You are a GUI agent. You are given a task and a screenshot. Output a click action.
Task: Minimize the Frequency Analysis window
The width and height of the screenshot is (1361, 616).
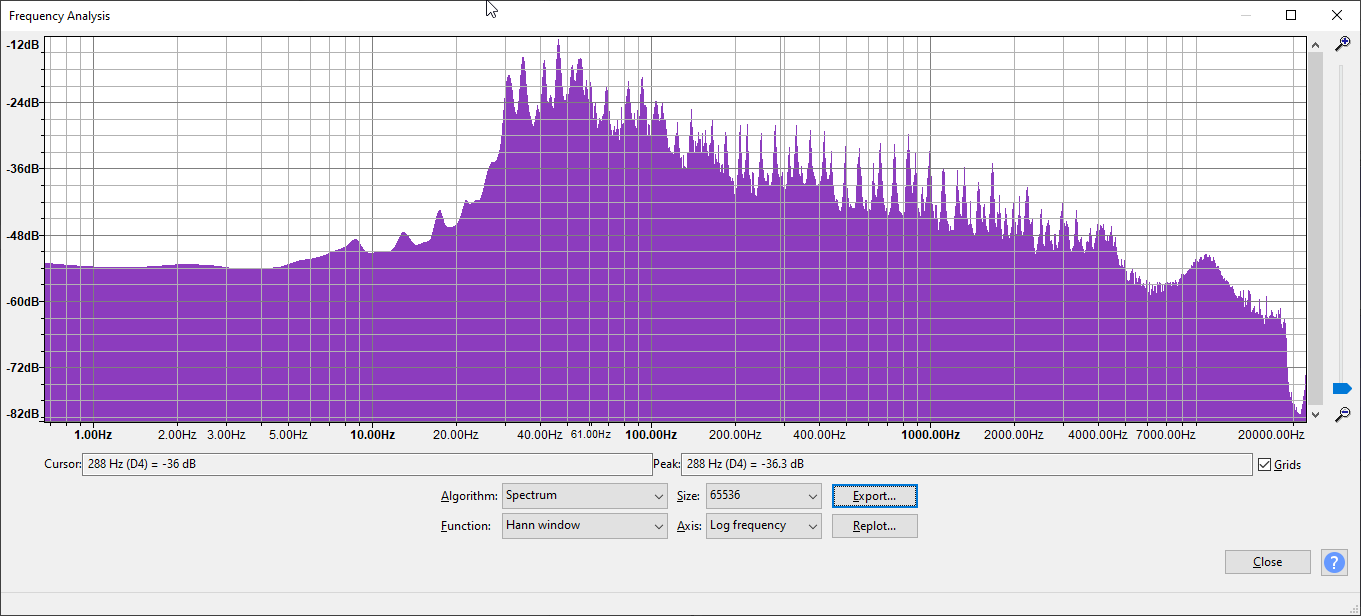[1246, 15]
